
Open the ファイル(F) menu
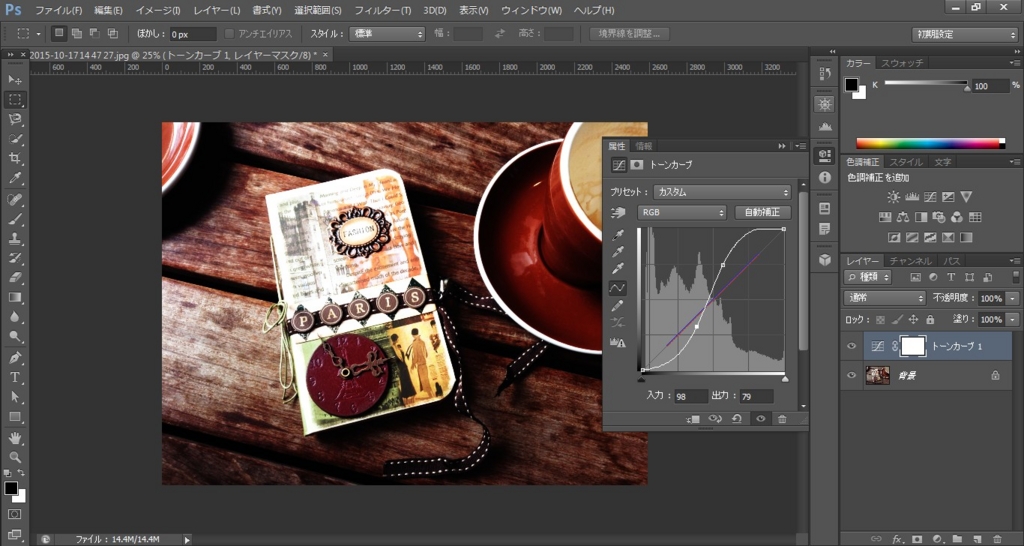coord(58,10)
